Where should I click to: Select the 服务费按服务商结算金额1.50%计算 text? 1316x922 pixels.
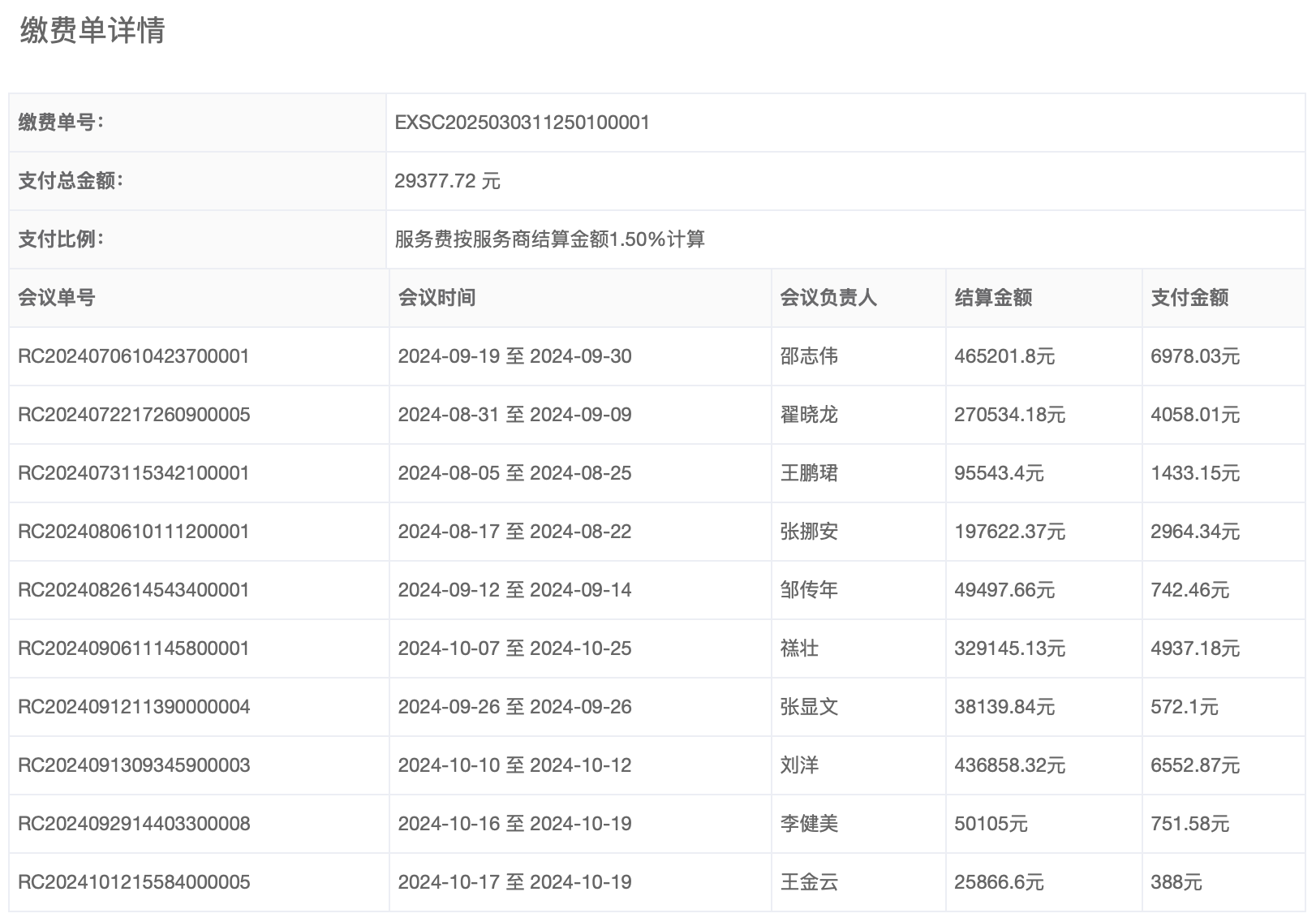click(x=549, y=239)
